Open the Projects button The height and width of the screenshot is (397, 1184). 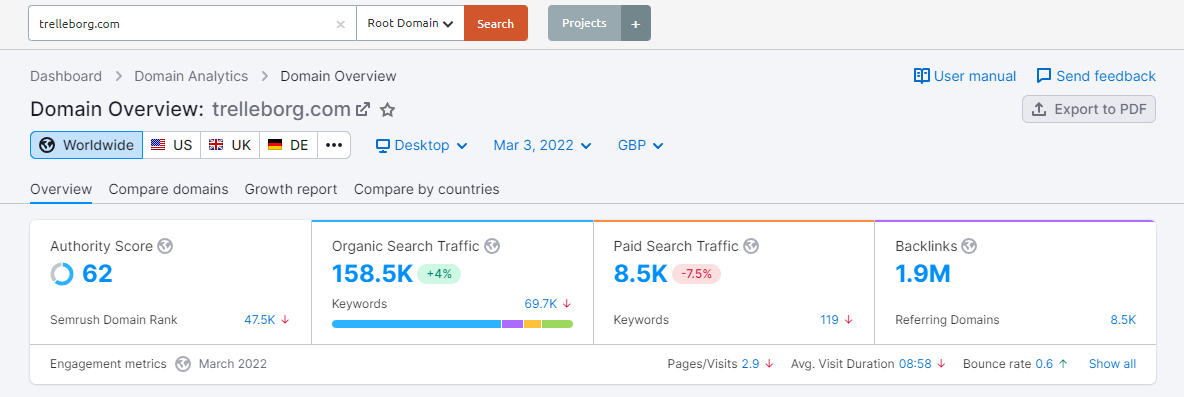tap(584, 23)
